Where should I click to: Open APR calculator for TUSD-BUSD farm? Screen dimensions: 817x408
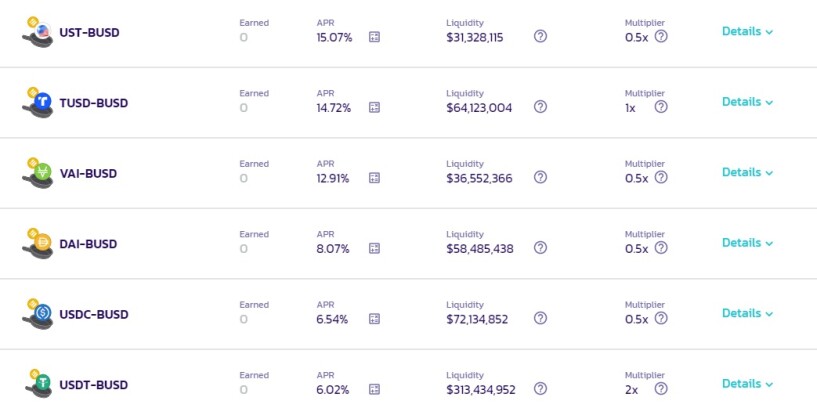click(374, 107)
